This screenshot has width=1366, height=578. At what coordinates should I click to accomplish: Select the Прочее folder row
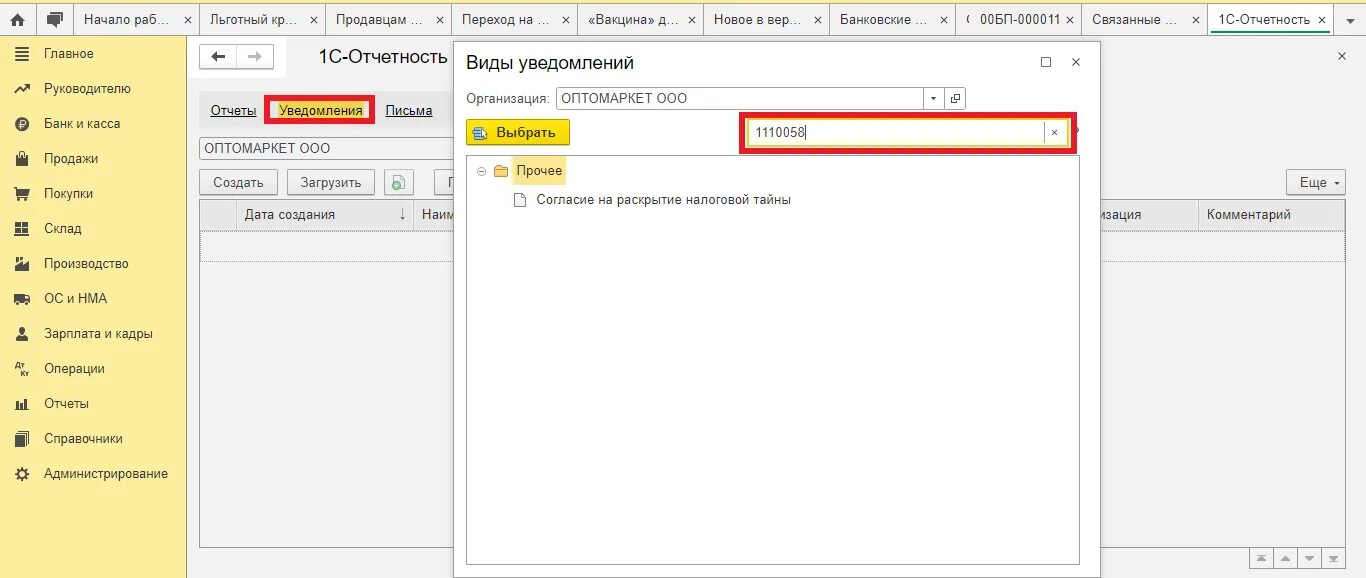click(539, 171)
